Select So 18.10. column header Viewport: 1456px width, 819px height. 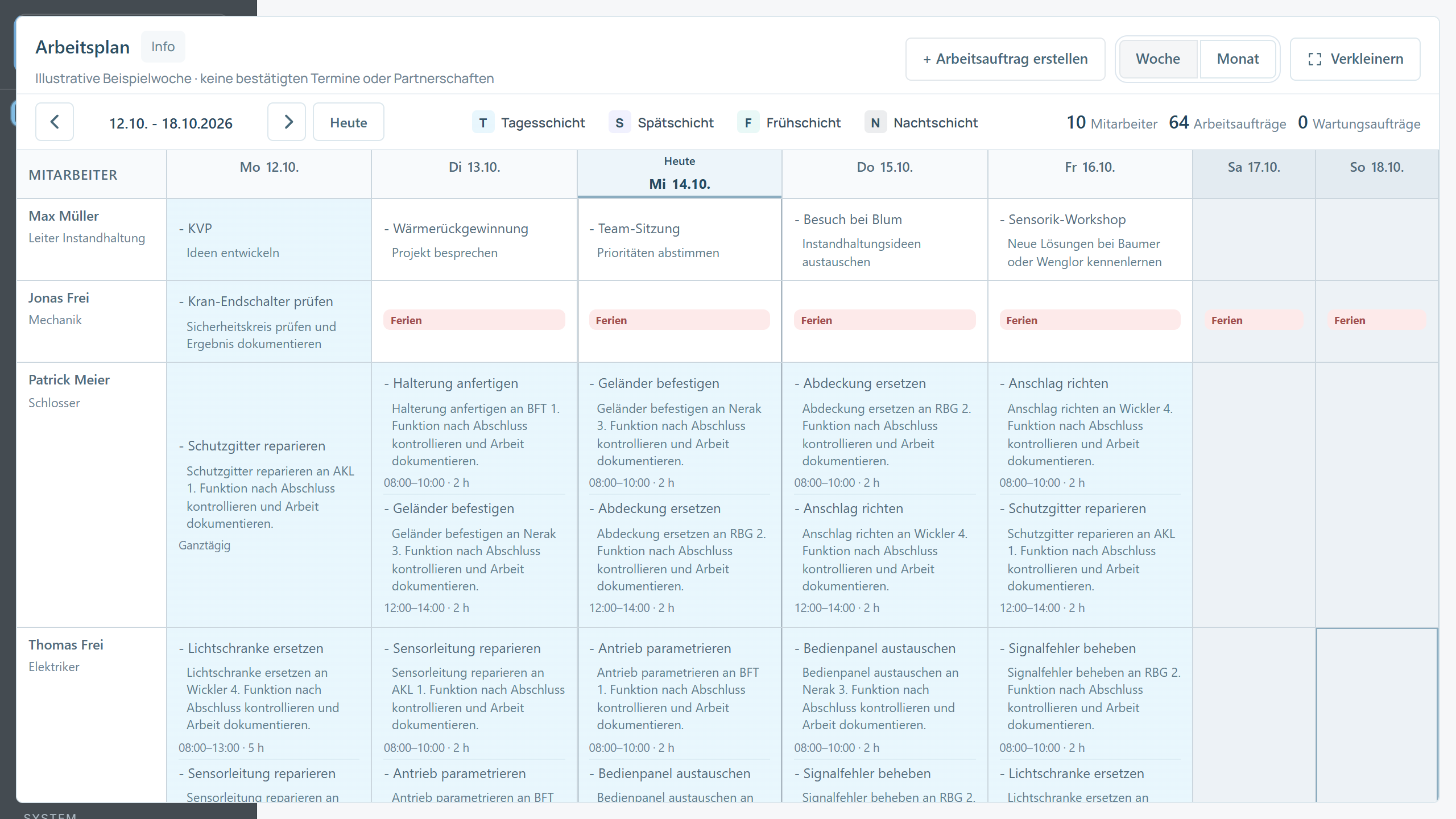pos(1377,174)
